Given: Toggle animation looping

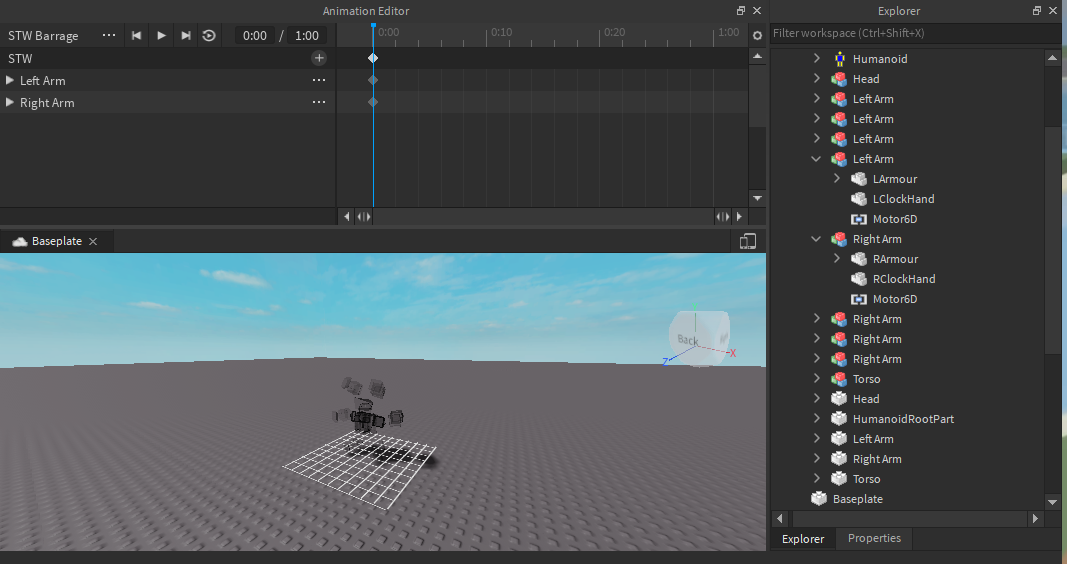Looking at the screenshot, I should click(209, 35).
